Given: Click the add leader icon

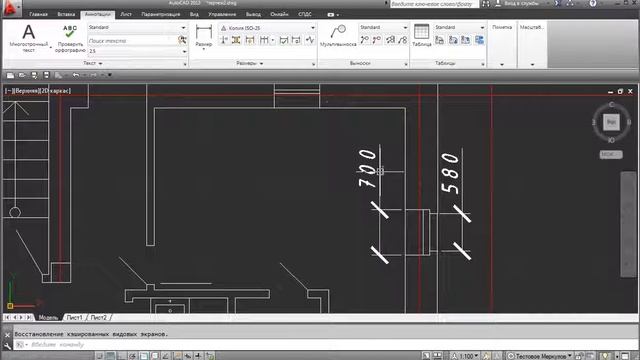Looking at the screenshot, I should [364, 40].
